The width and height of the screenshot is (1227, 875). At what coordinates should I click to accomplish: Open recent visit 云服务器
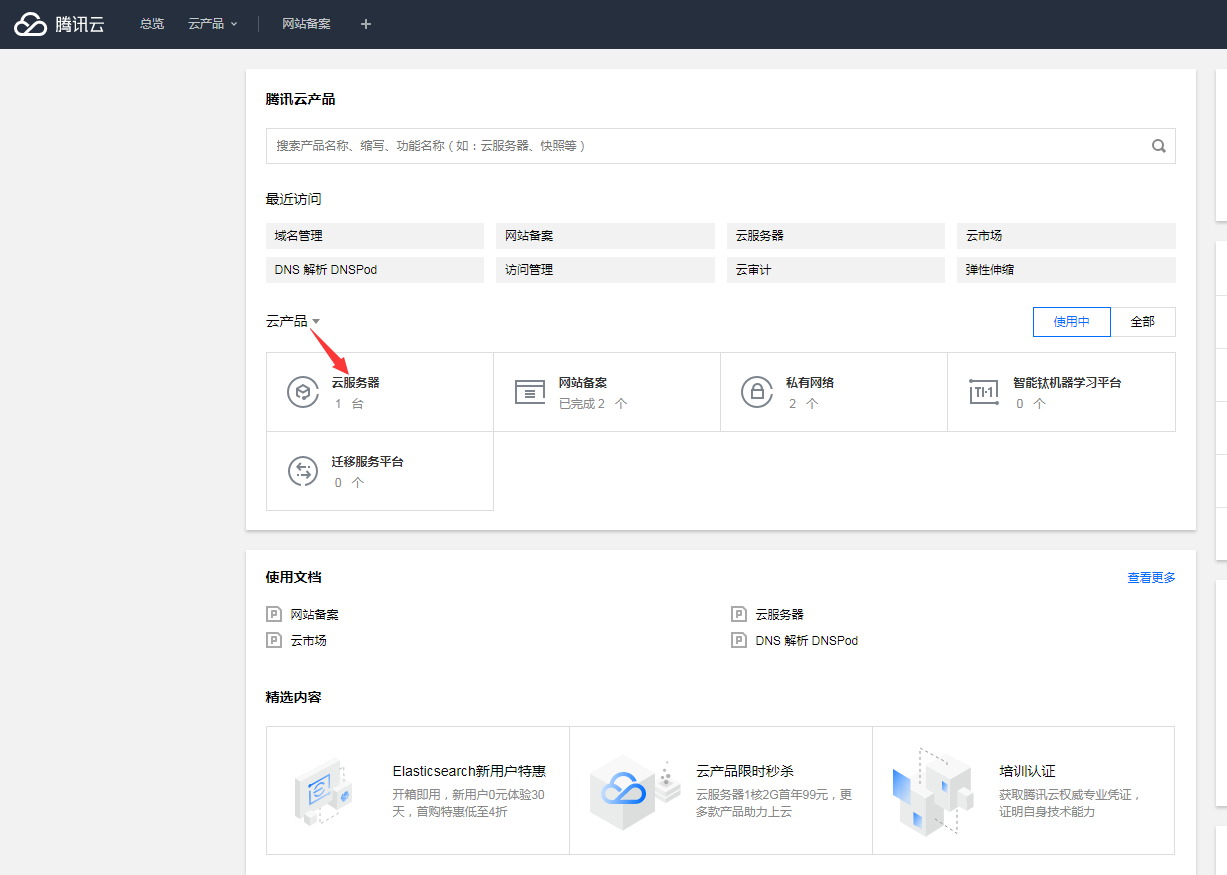tap(836, 236)
